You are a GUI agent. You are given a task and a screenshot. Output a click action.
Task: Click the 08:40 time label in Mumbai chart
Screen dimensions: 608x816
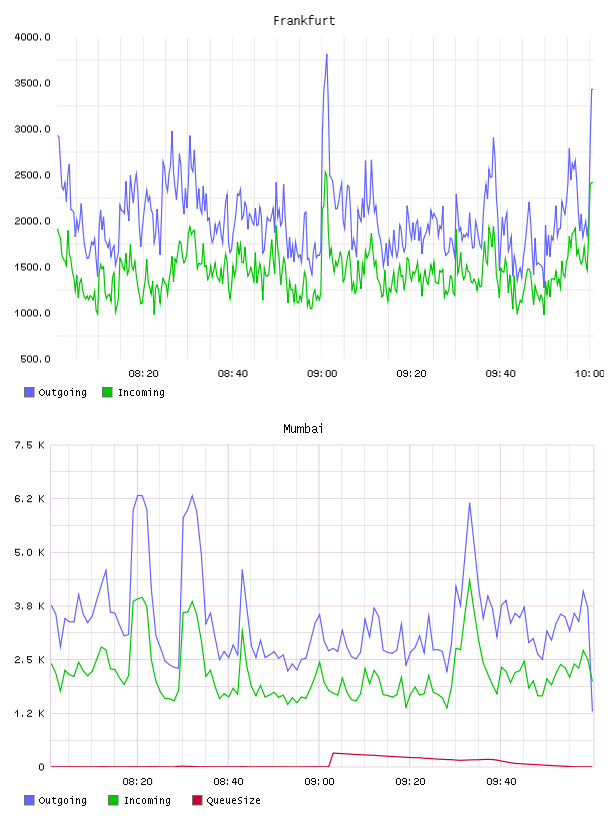pyautogui.click(x=228, y=782)
